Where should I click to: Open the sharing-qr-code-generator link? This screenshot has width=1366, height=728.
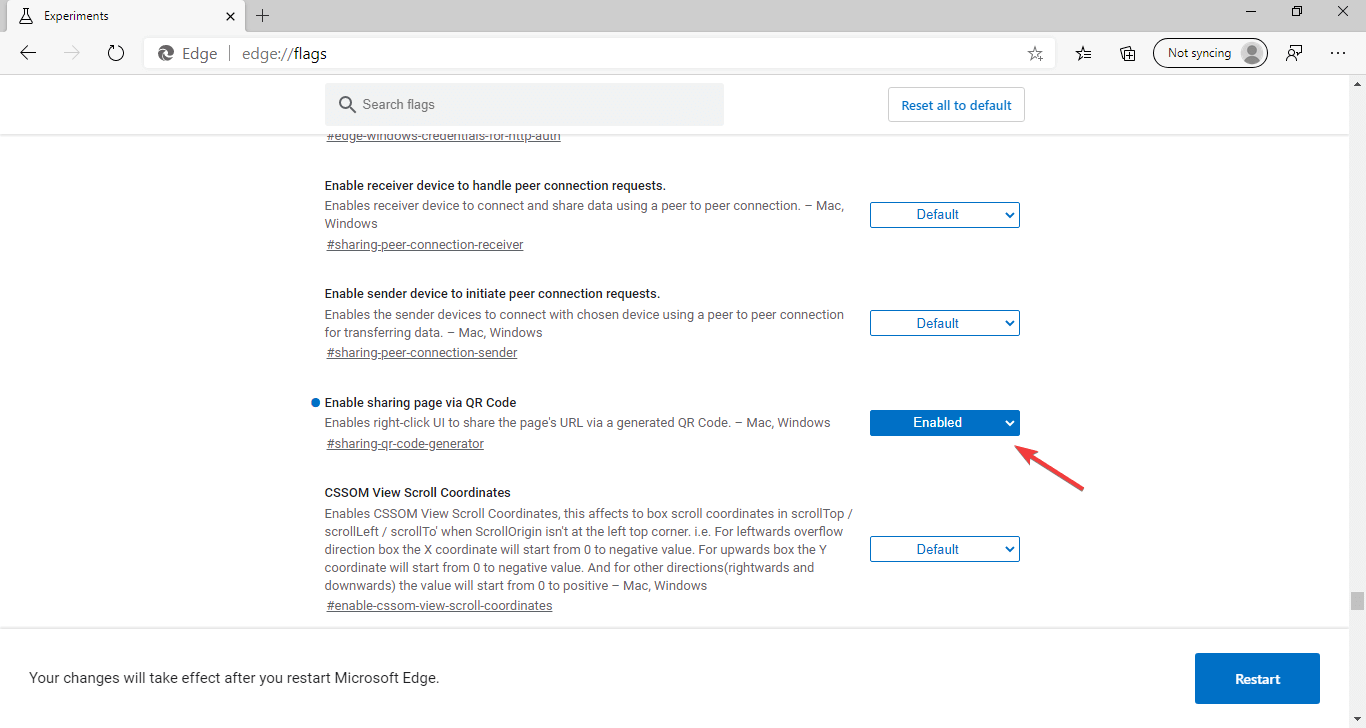(x=404, y=443)
